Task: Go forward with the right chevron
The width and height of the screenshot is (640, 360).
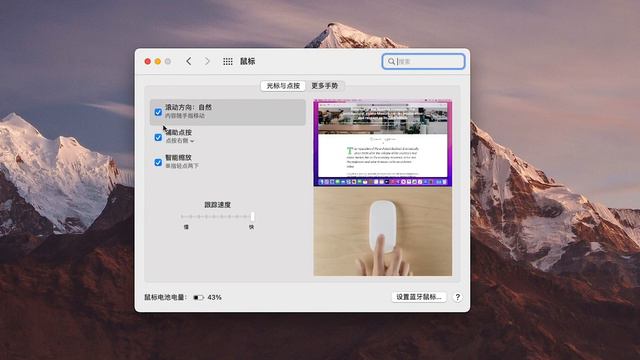Action: [x=207, y=61]
